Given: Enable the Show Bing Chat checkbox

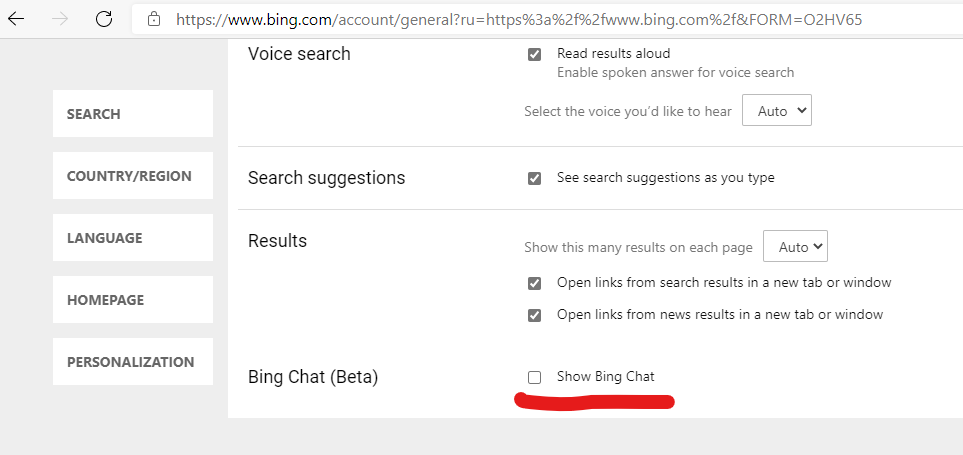Looking at the screenshot, I should coord(535,377).
